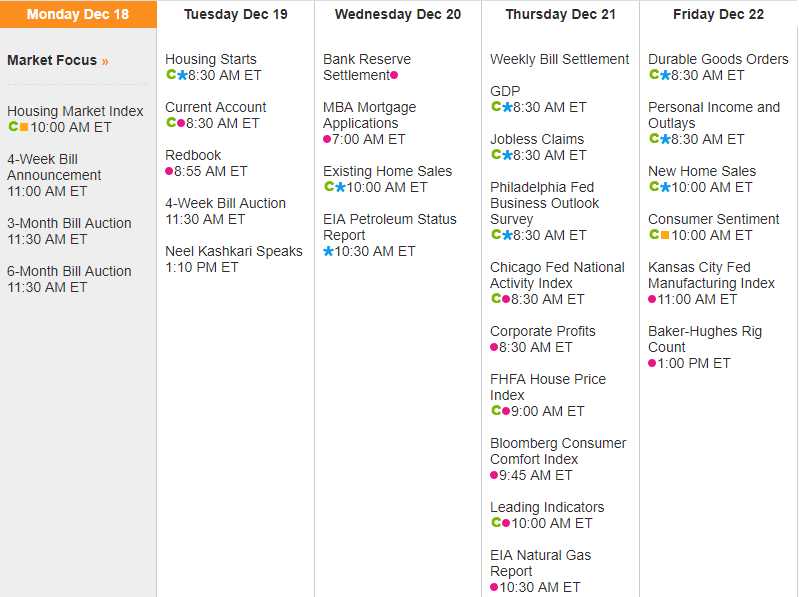Click the Neel Kashkari Speaks link
This screenshot has width=799, height=597.
coord(233,251)
